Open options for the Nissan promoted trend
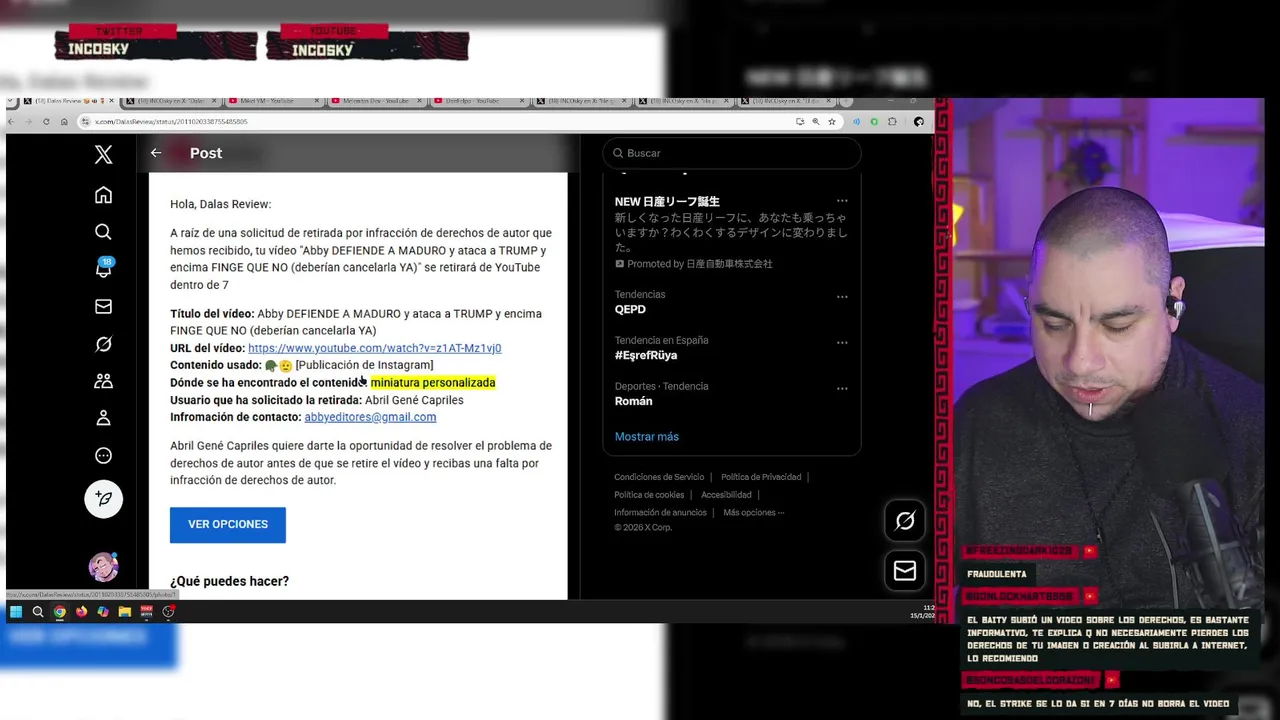The height and width of the screenshot is (720, 1280). 842,201
